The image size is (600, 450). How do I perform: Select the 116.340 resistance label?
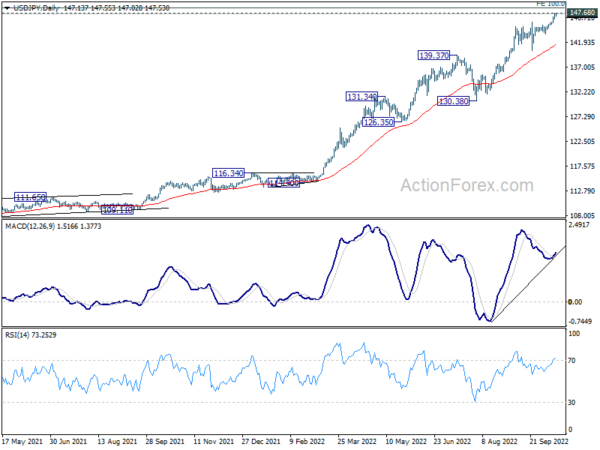[228, 173]
